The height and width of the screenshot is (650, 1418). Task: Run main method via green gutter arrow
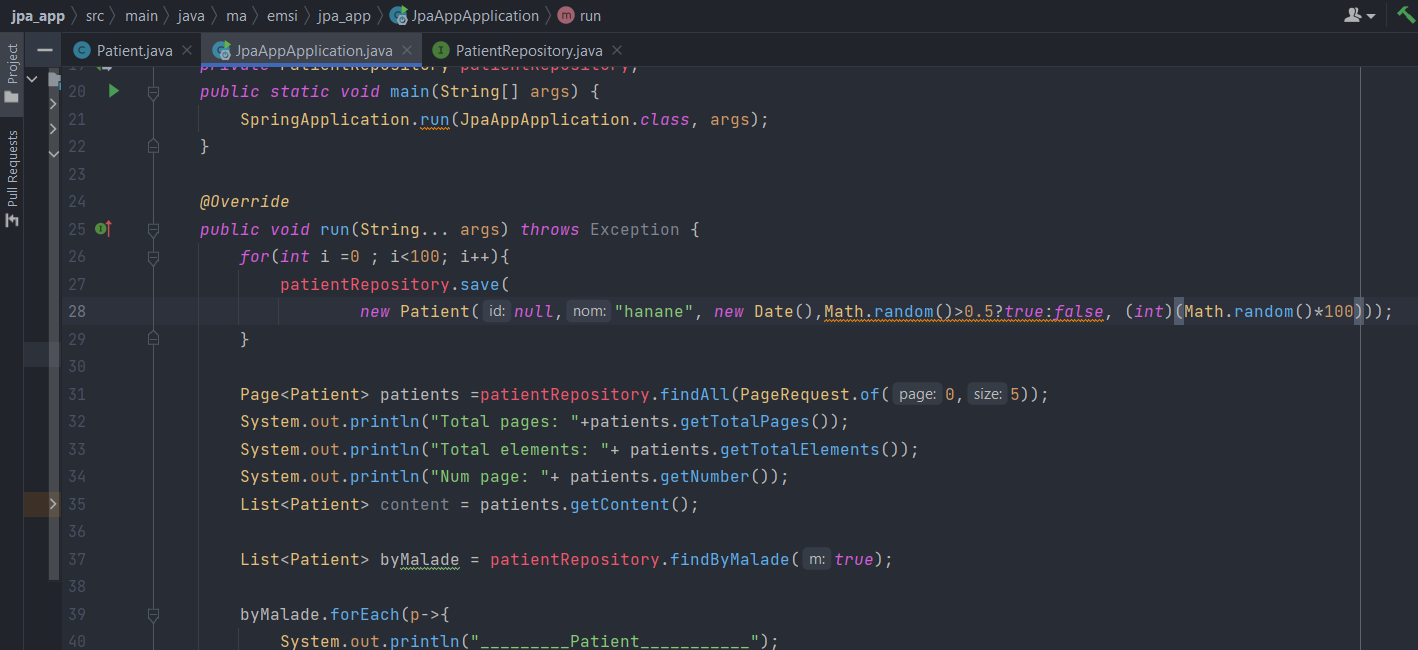(x=112, y=90)
